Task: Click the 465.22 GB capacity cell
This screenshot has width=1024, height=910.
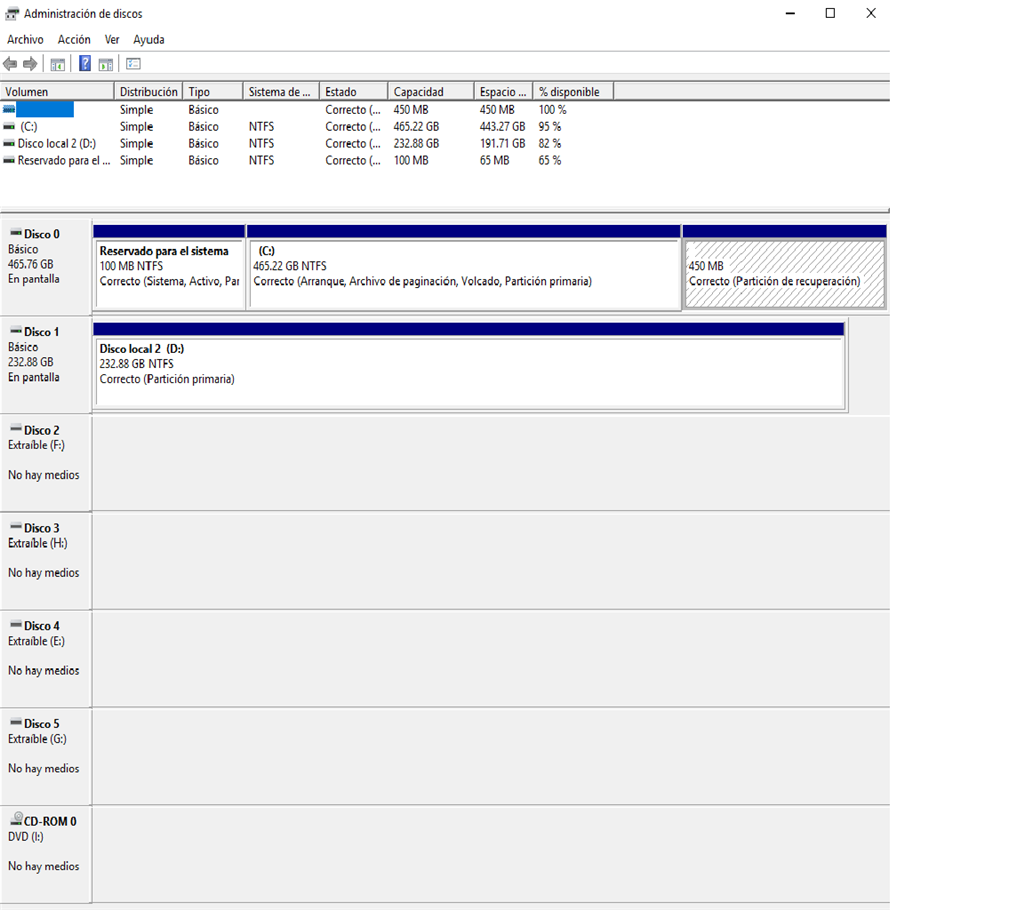Action: click(417, 127)
